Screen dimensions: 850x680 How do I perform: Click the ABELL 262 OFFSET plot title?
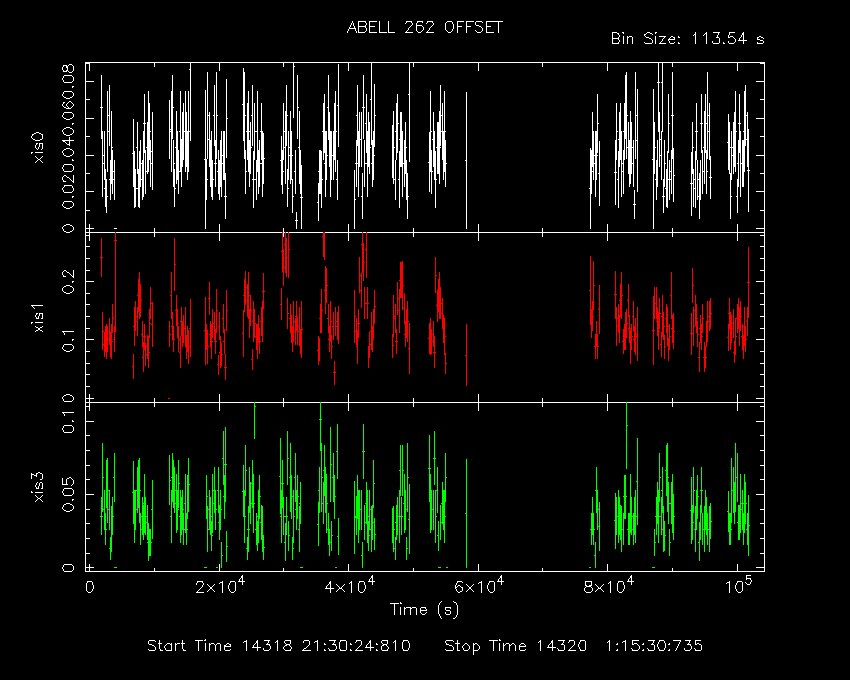point(424,28)
